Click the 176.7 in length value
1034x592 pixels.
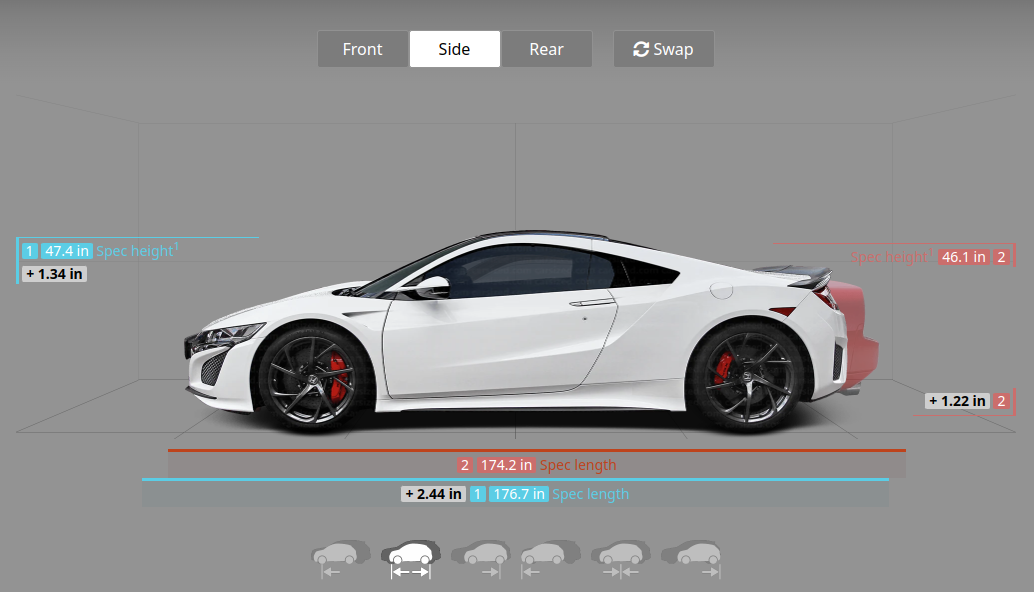pos(519,494)
